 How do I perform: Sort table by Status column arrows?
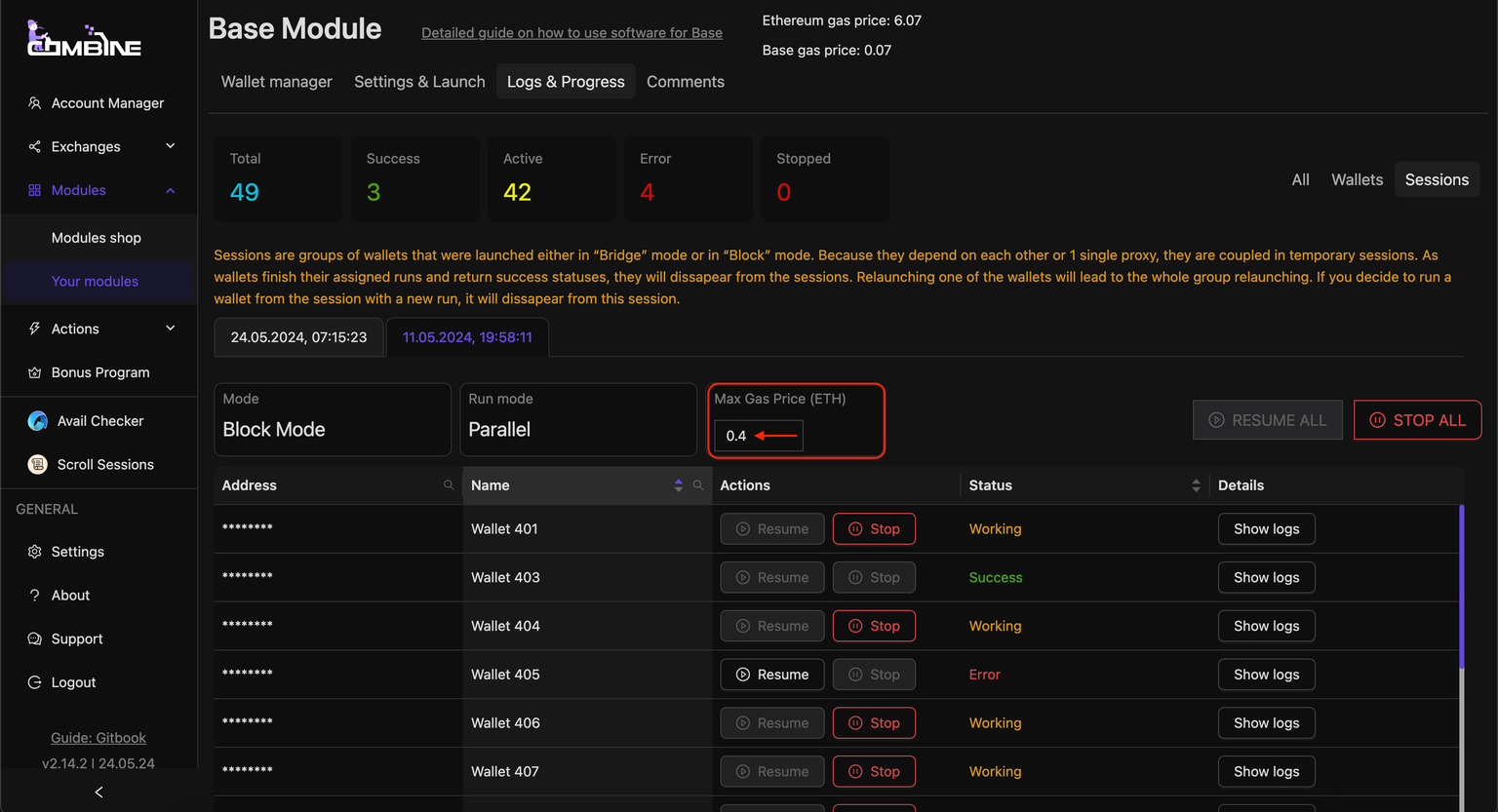coord(1196,485)
